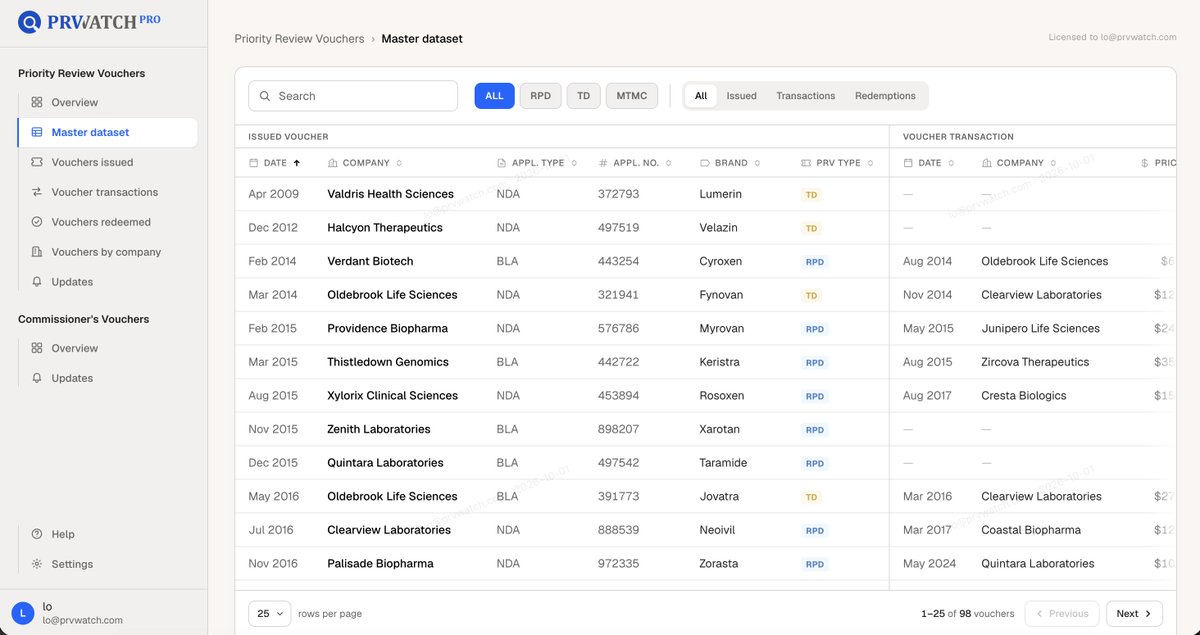Switch to the Transactions view tab

click(x=806, y=96)
